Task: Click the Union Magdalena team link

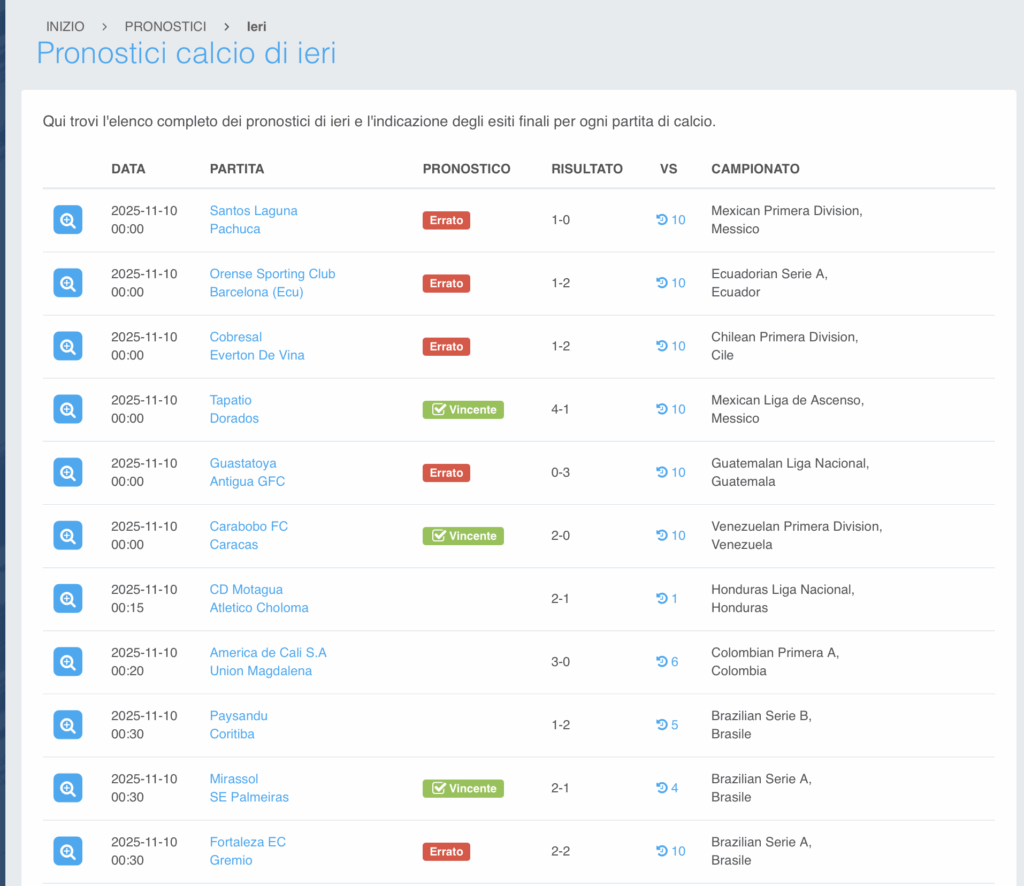Action: click(x=260, y=671)
